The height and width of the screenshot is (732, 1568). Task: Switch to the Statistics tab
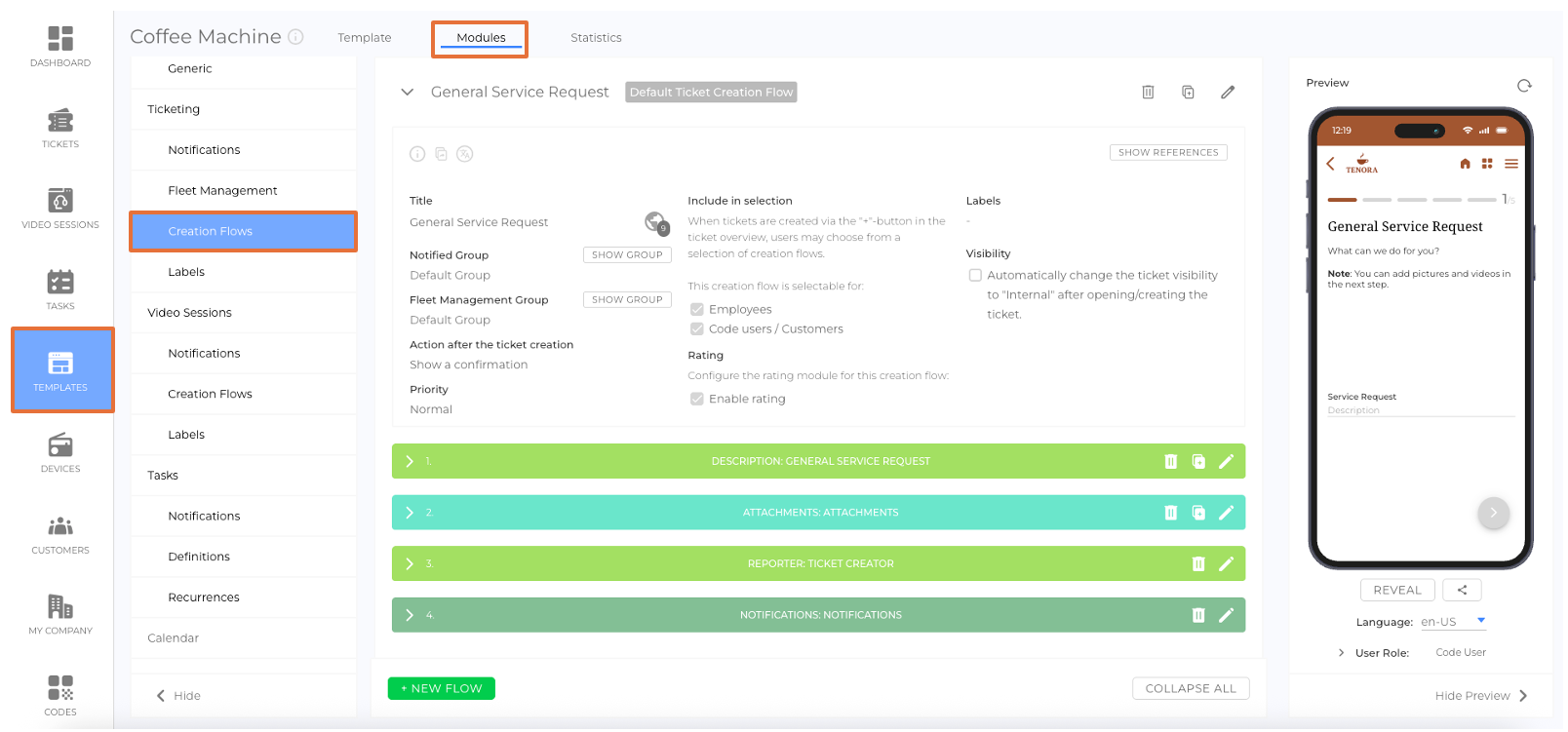(595, 38)
